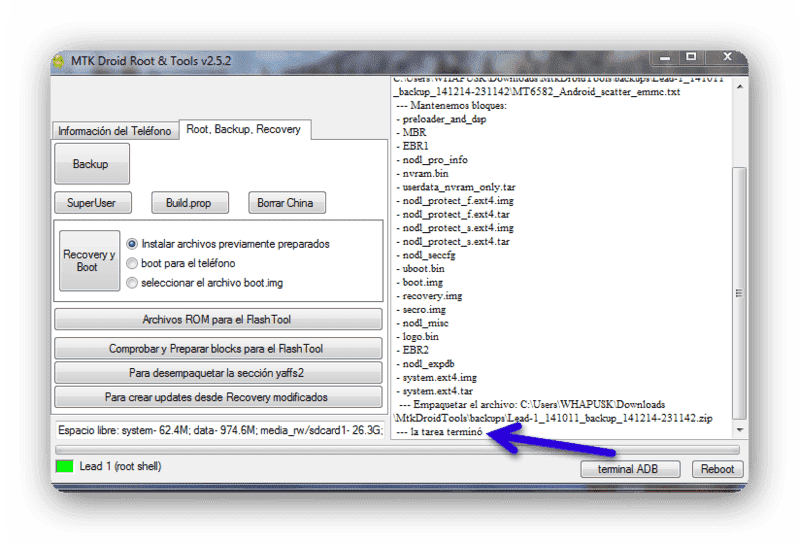Click the MTK Droid Tools title bar icon

pyautogui.click(x=59, y=62)
